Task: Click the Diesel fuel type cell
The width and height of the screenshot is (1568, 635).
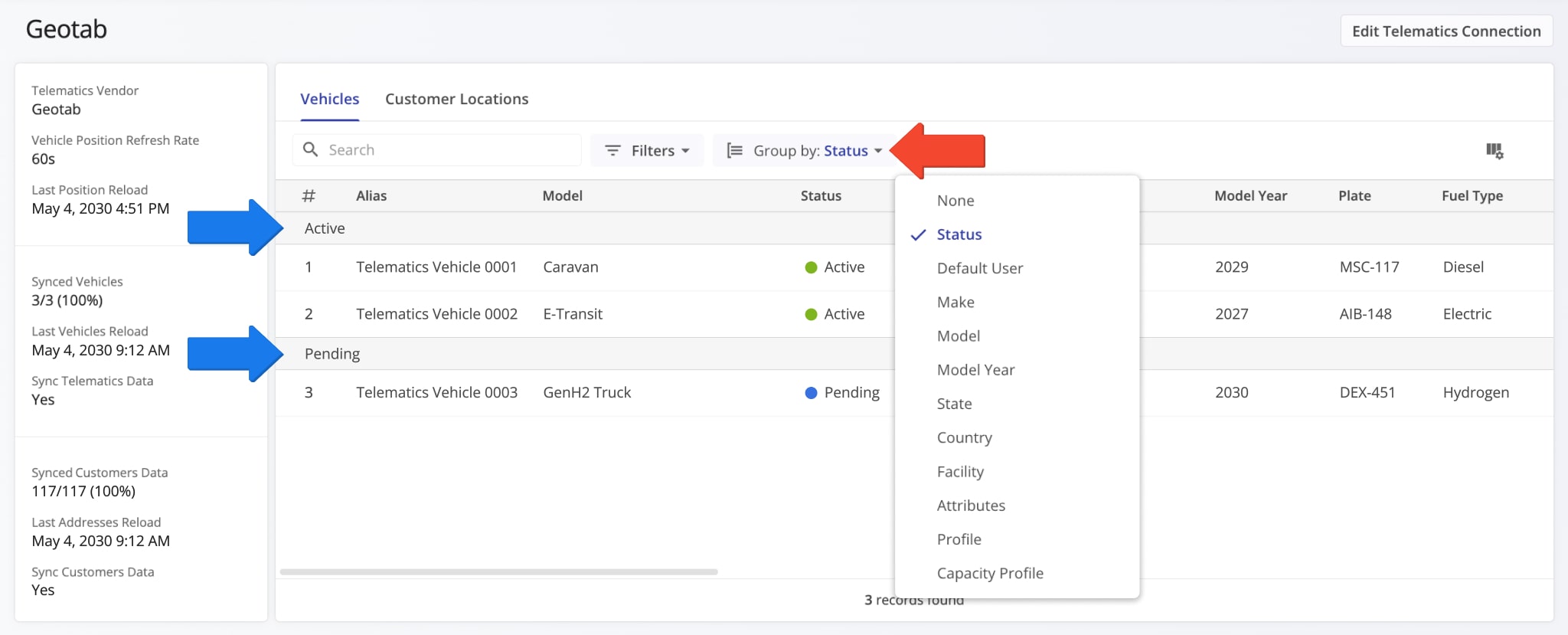Action: pyautogui.click(x=1463, y=267)
